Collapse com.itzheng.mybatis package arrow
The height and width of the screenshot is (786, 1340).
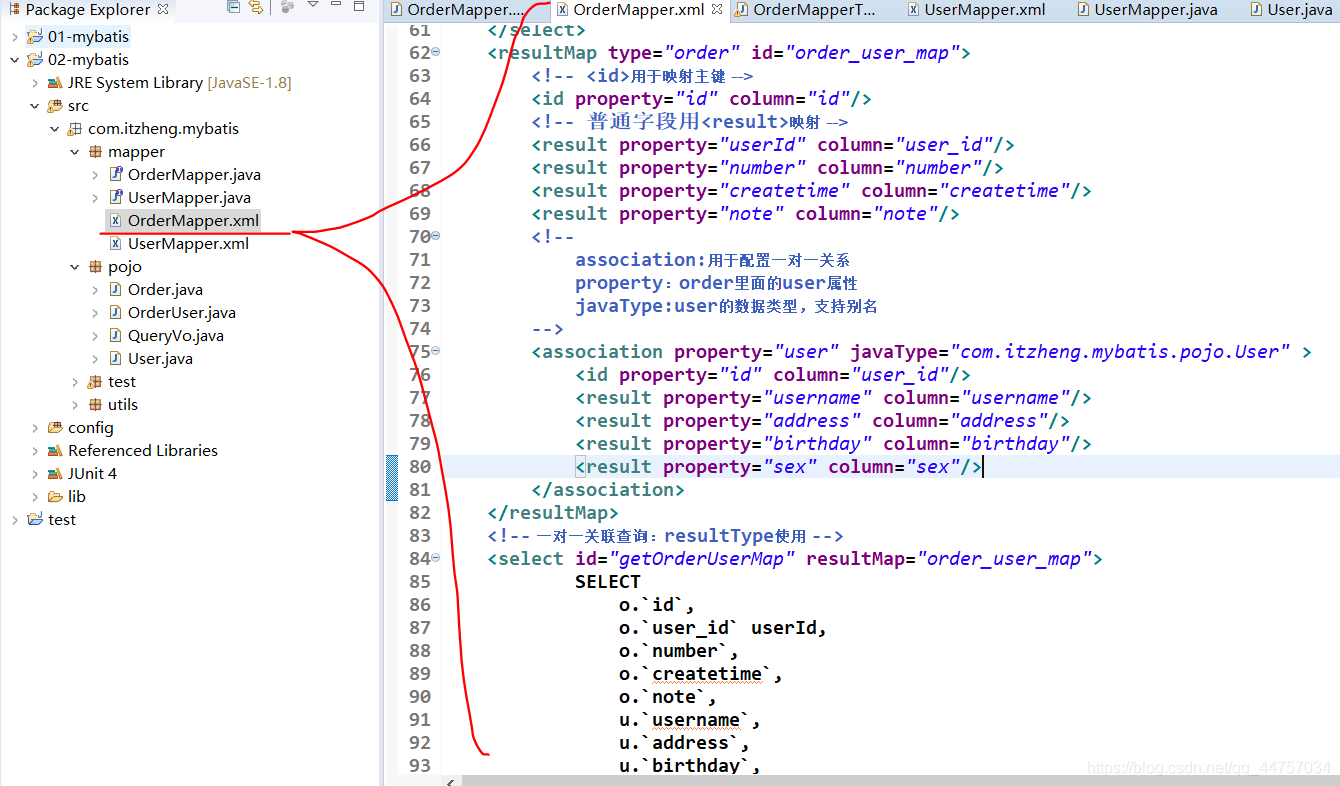click(54, 129)
